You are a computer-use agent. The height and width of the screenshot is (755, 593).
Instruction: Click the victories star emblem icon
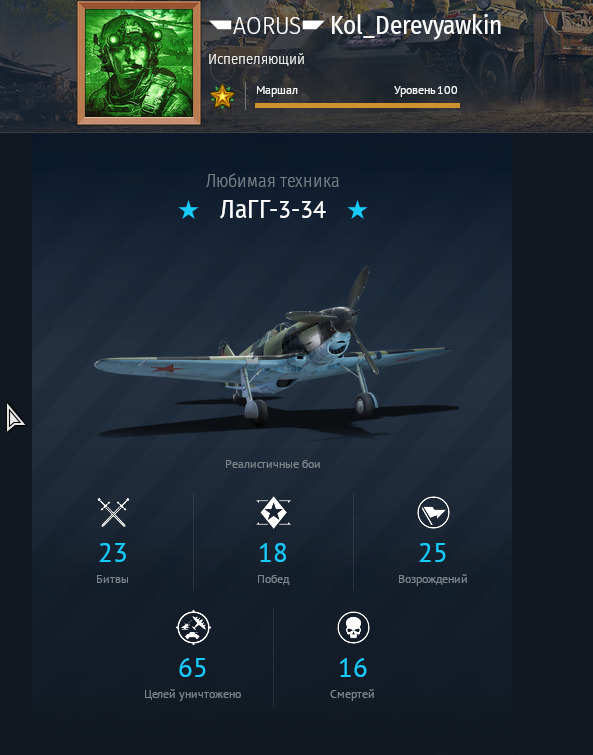click(x=273, y=512)
